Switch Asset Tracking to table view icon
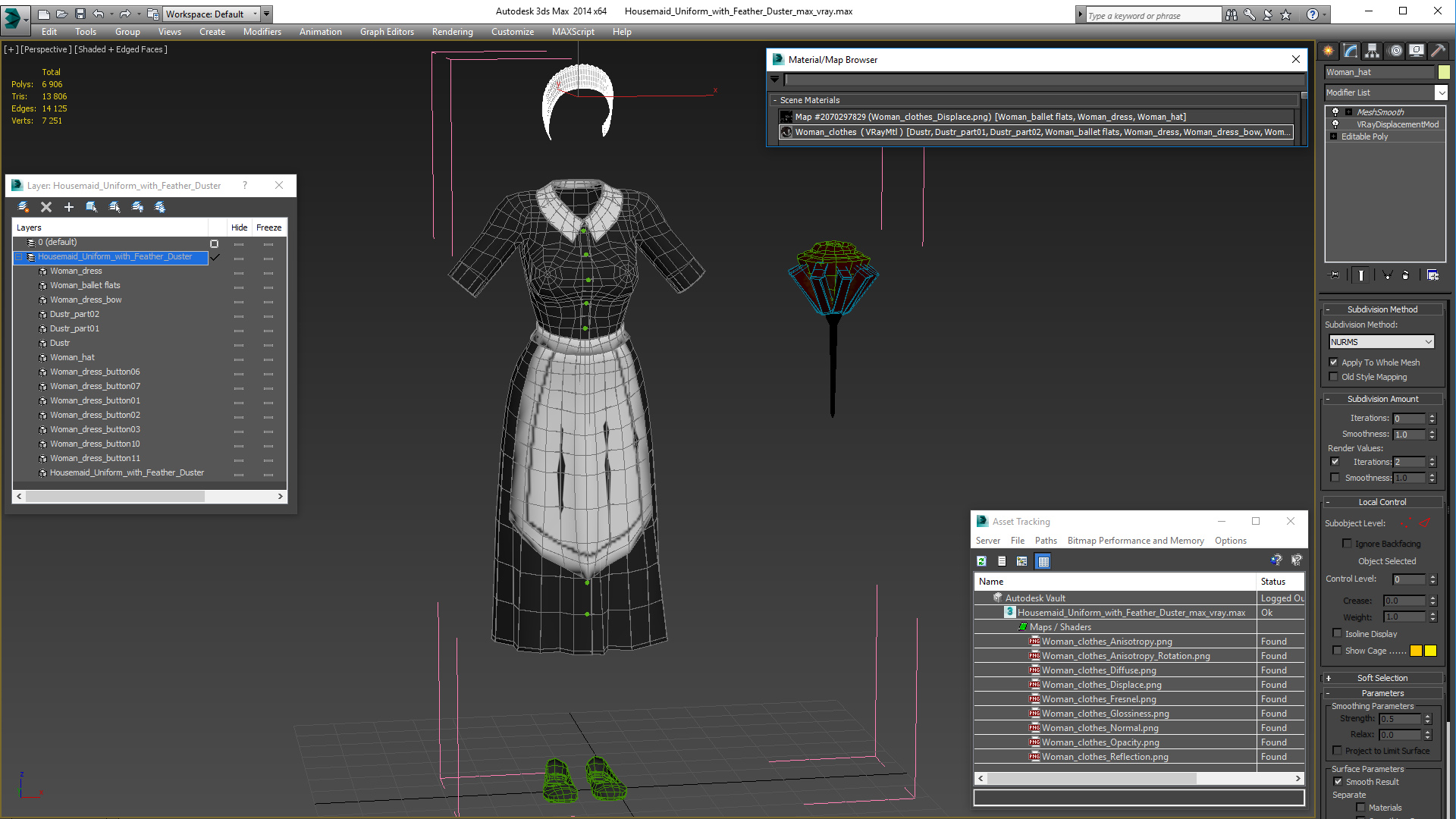1456x819 pixels. (x=1043, y=561)
